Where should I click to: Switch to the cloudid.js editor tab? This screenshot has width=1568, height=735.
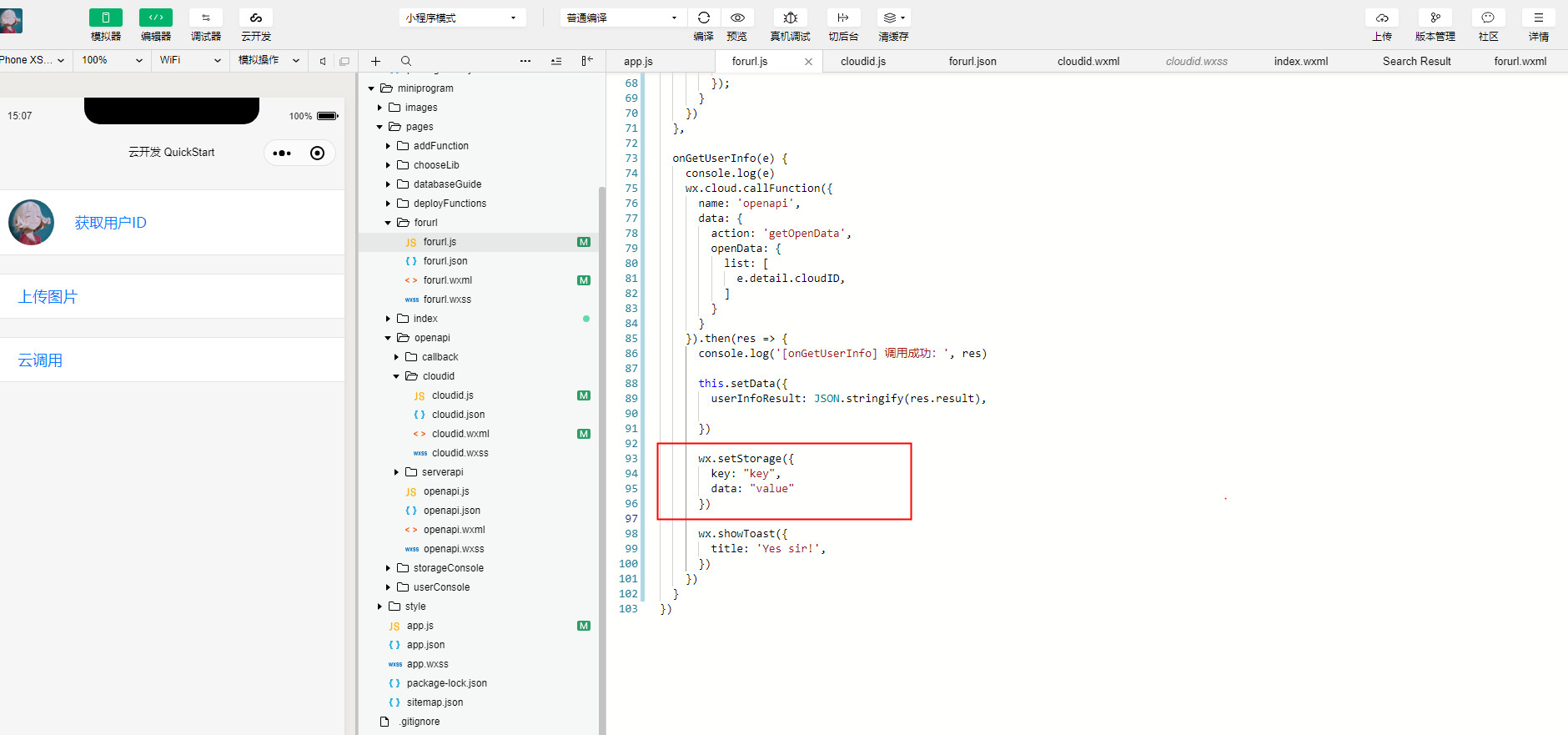(x=863, y=61)
